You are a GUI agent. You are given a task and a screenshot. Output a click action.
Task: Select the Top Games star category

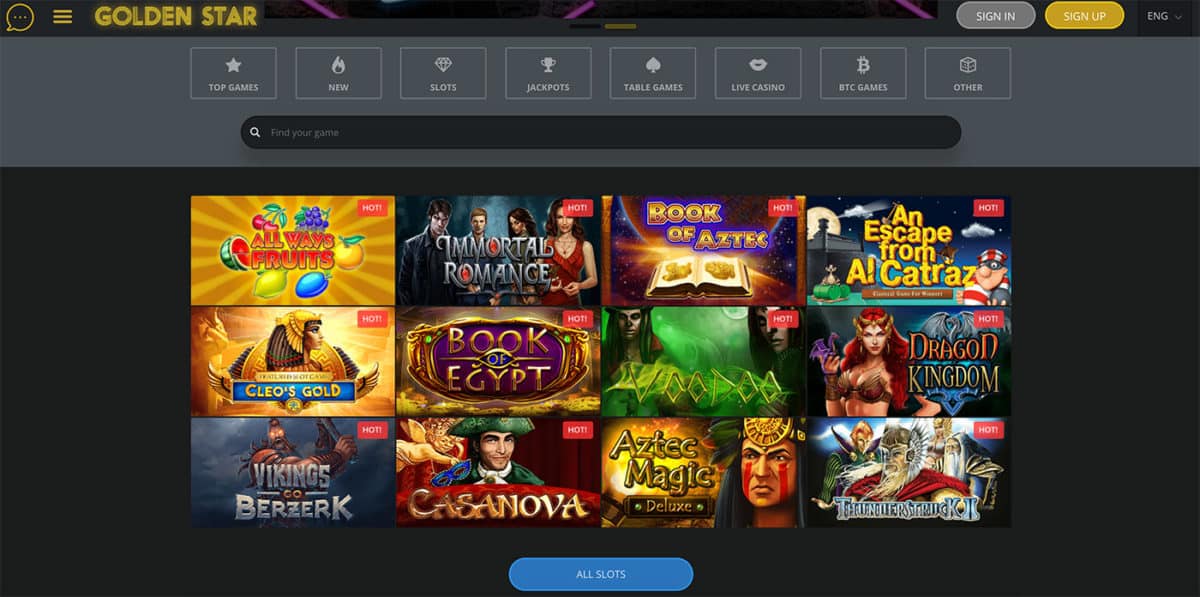[x=233, y=73]
